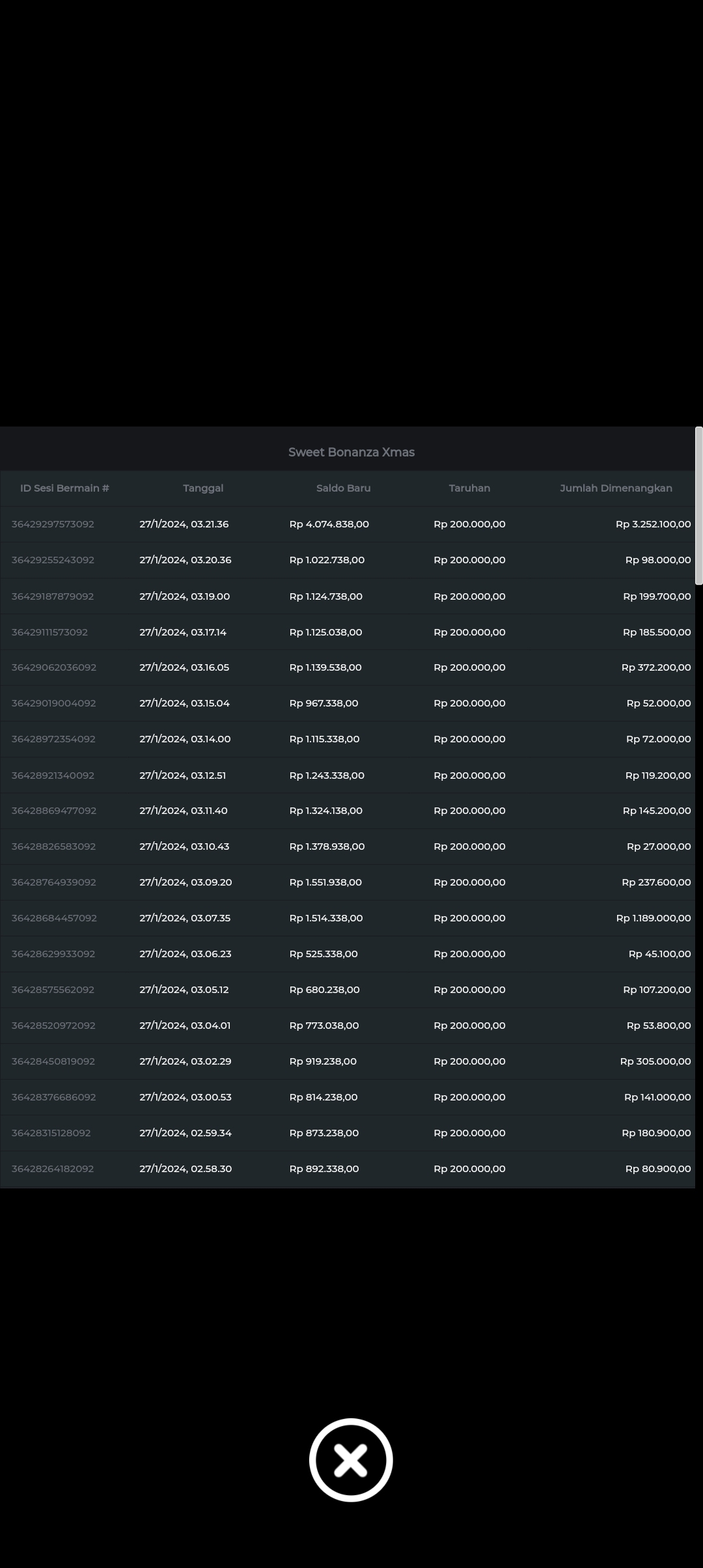Click the winning amount Rp 3.252.100,00
This screenshot has width=703, height=1568.
[653, 524]
